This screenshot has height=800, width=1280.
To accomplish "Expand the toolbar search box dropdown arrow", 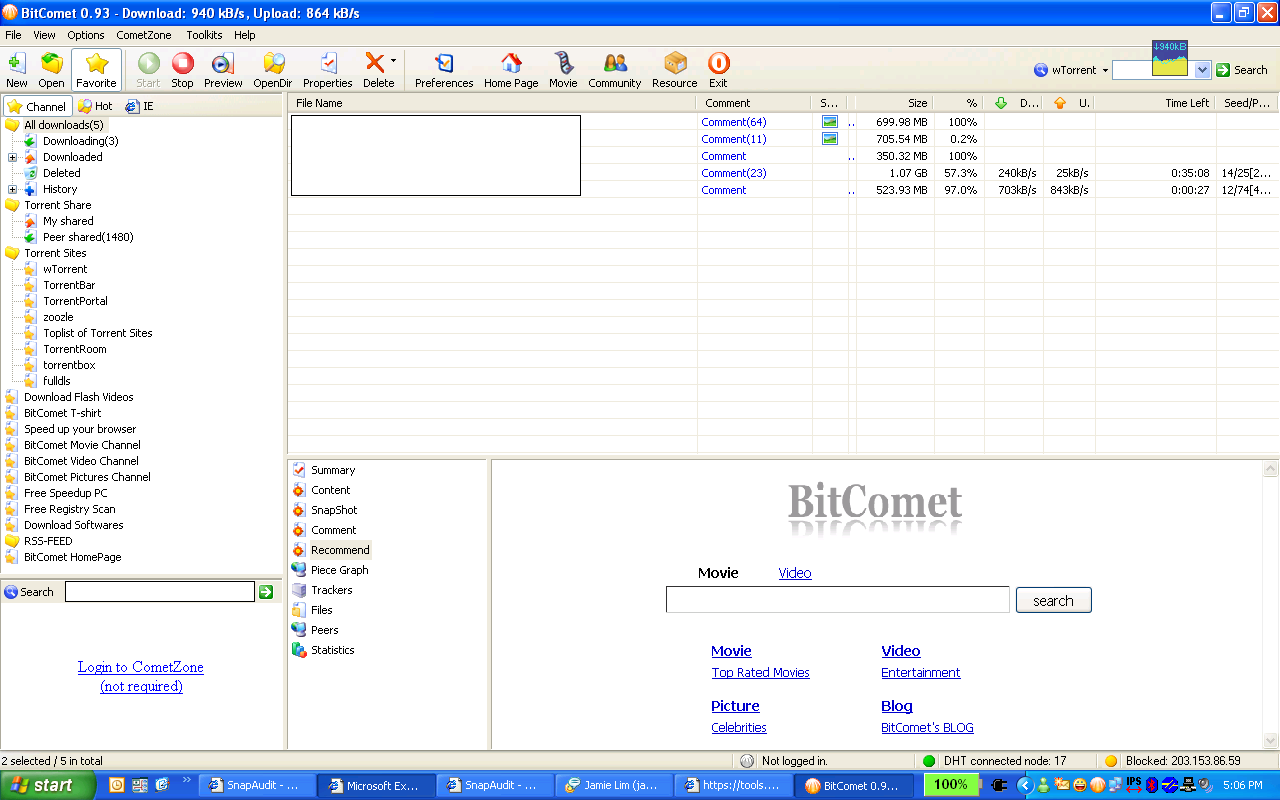I will [x=1203, y=70].
